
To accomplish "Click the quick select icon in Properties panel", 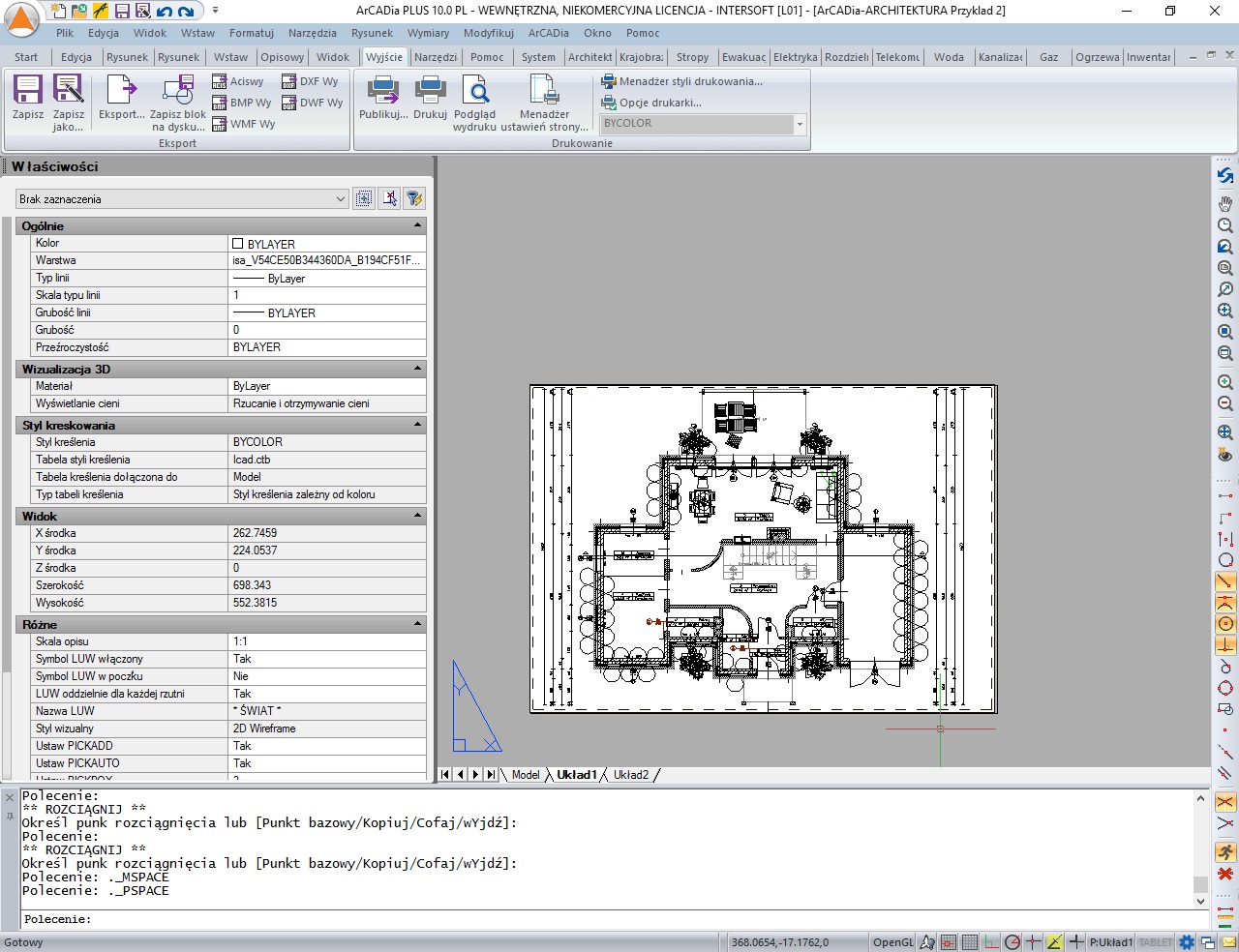I will [x=364, y=198].
